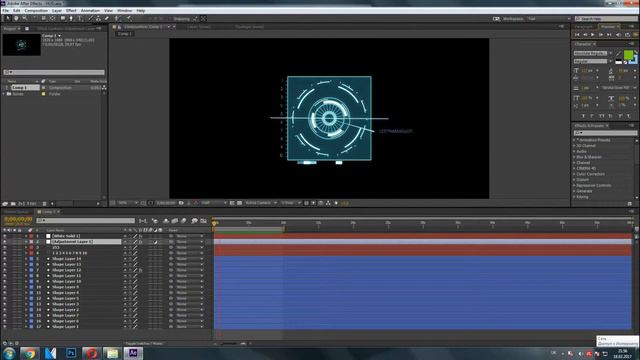640x360 pixels.
Task: Toggle audio mute in Preview panel
Action: pyautogui.click(x=618, y=35)
